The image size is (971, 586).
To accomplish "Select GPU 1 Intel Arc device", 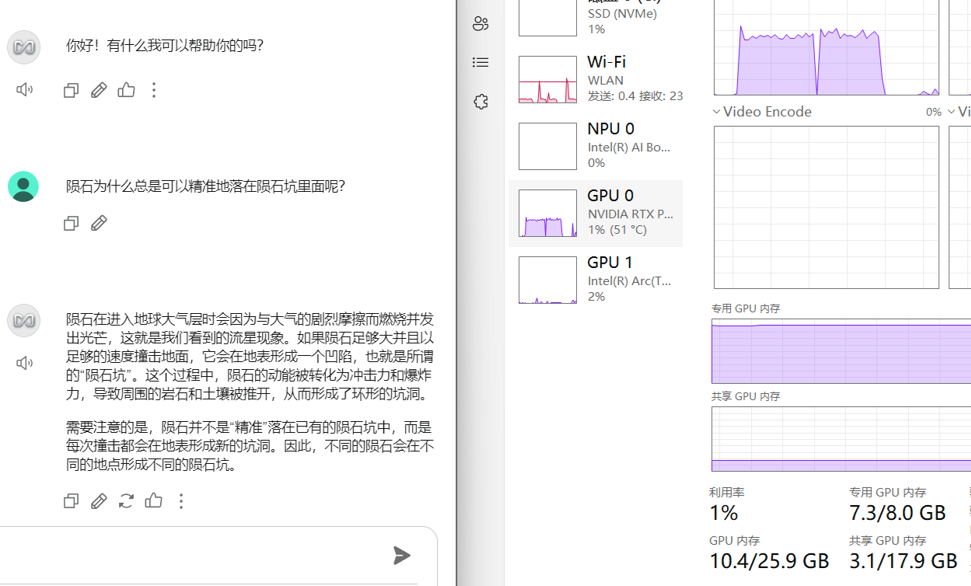I will tap(596, 278).
